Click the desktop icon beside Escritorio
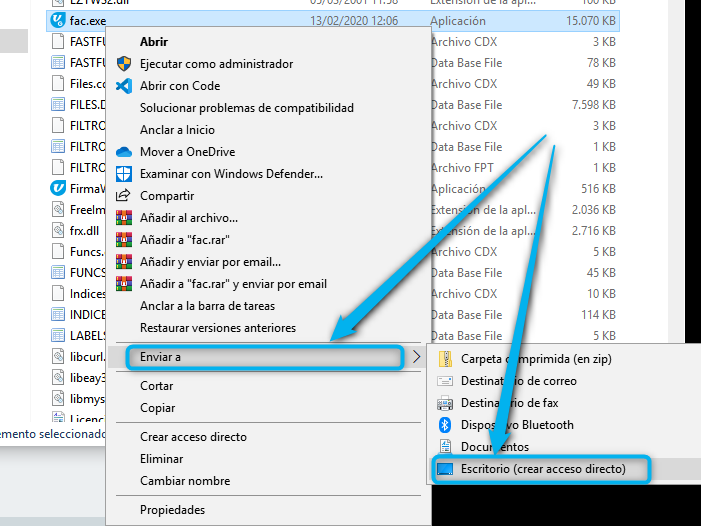This screenshot has width=701, height=526. pyautogui.click(x=445, y=469)
